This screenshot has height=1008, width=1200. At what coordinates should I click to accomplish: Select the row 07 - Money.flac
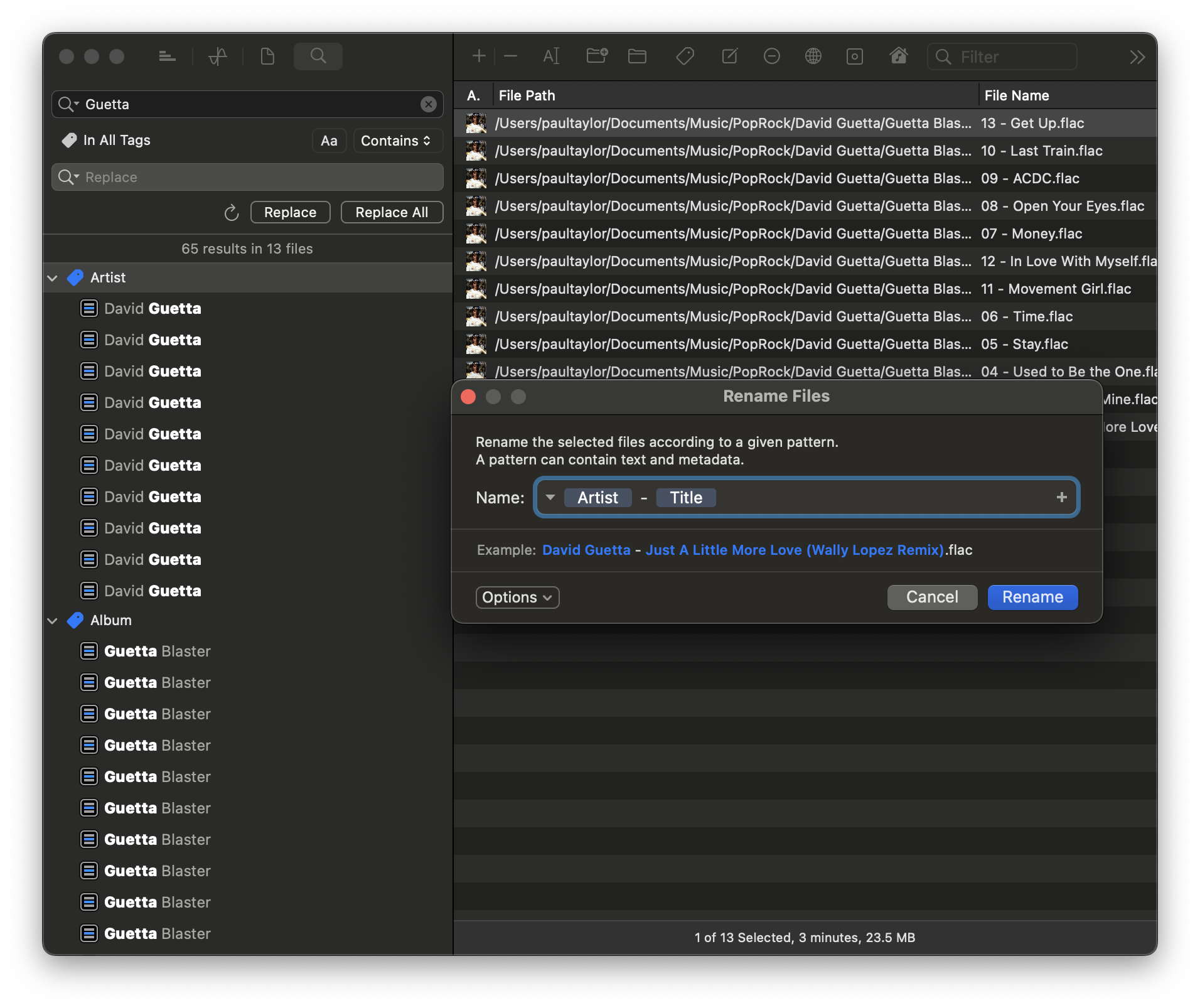[805, 233]
